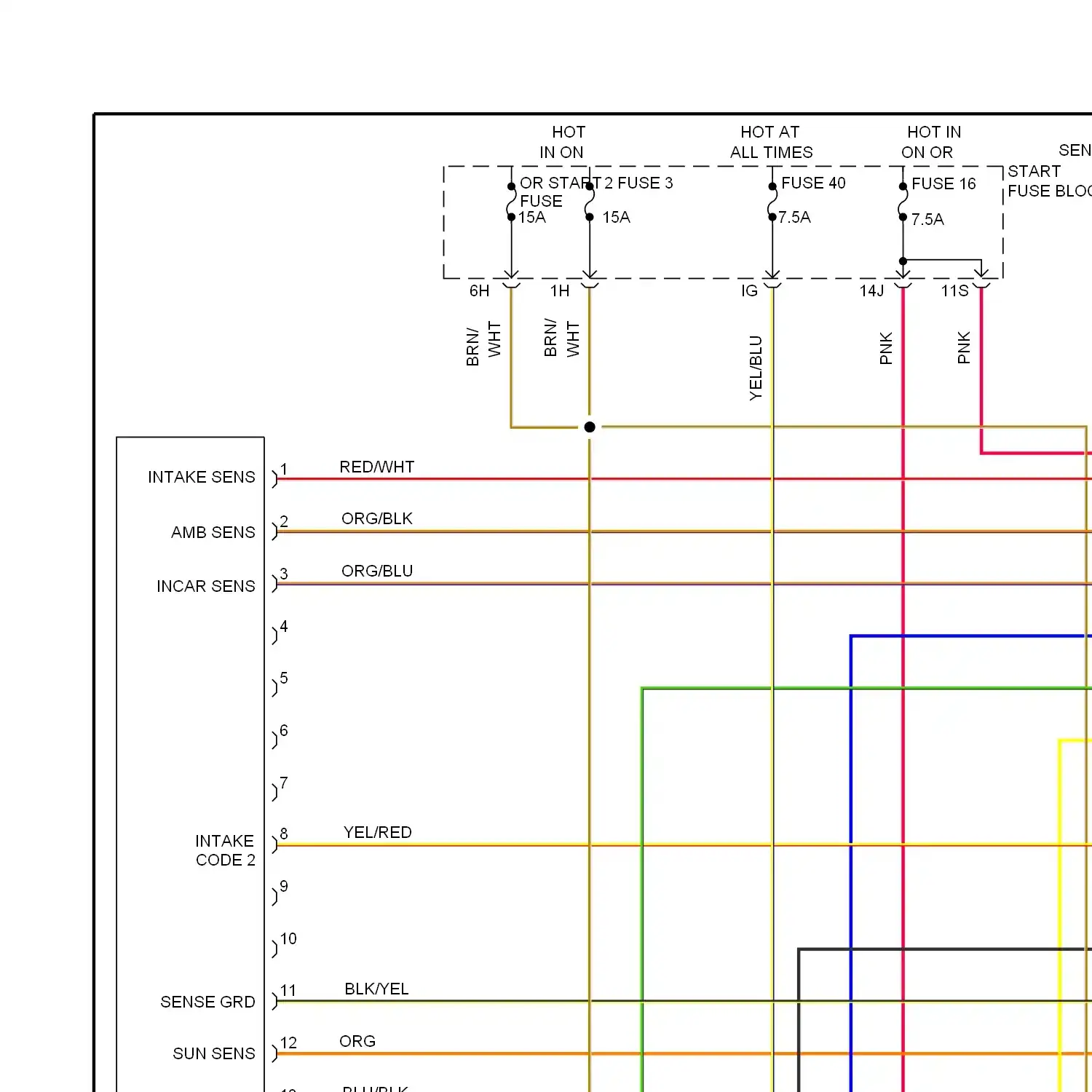
Task: Click the ORG/BLU wire label
Action: pyautogui.click(x=377, y=571)
